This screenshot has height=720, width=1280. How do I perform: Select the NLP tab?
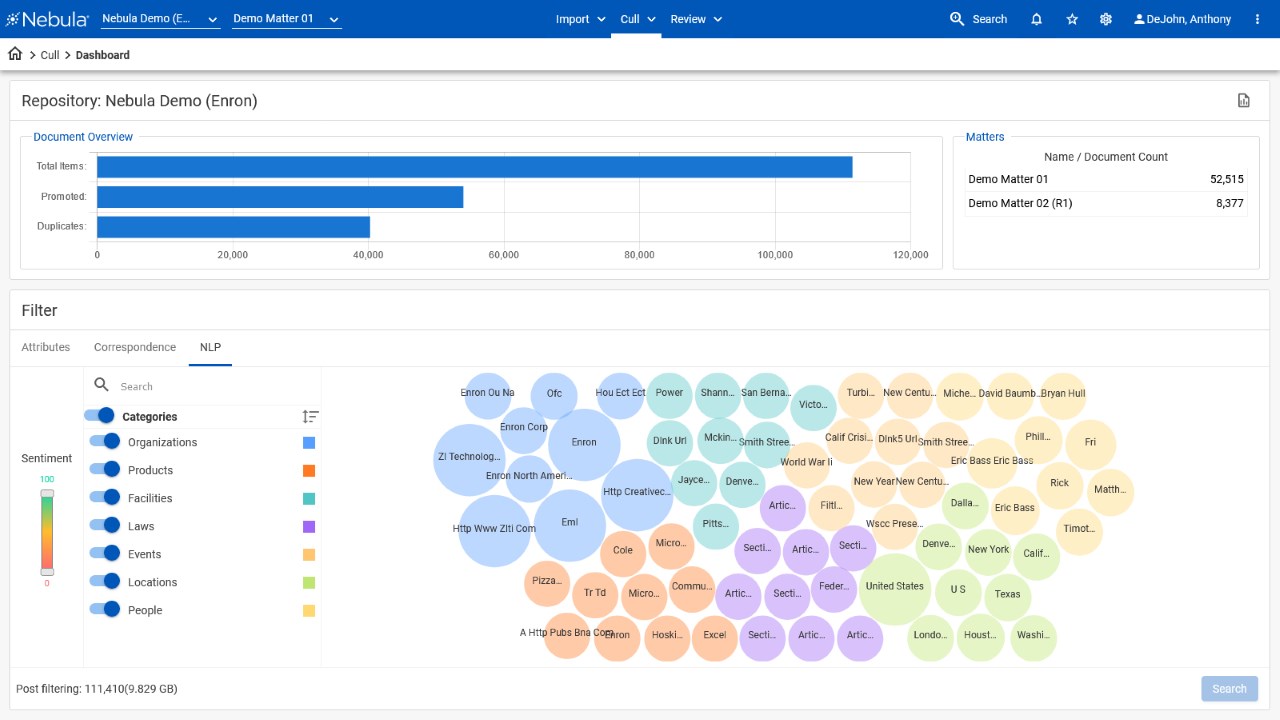click(210, 347)
